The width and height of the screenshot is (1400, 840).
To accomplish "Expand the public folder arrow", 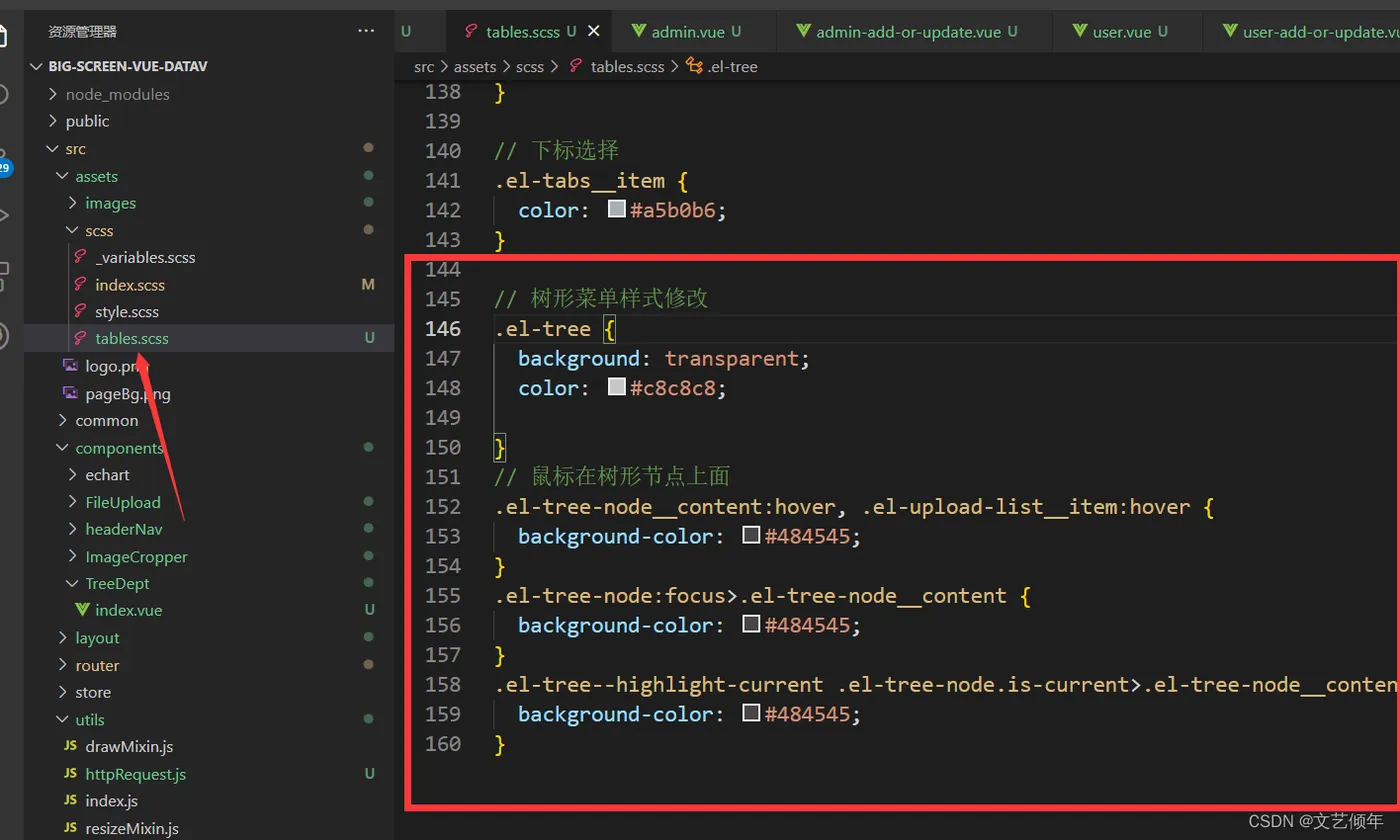I will 53,121.
